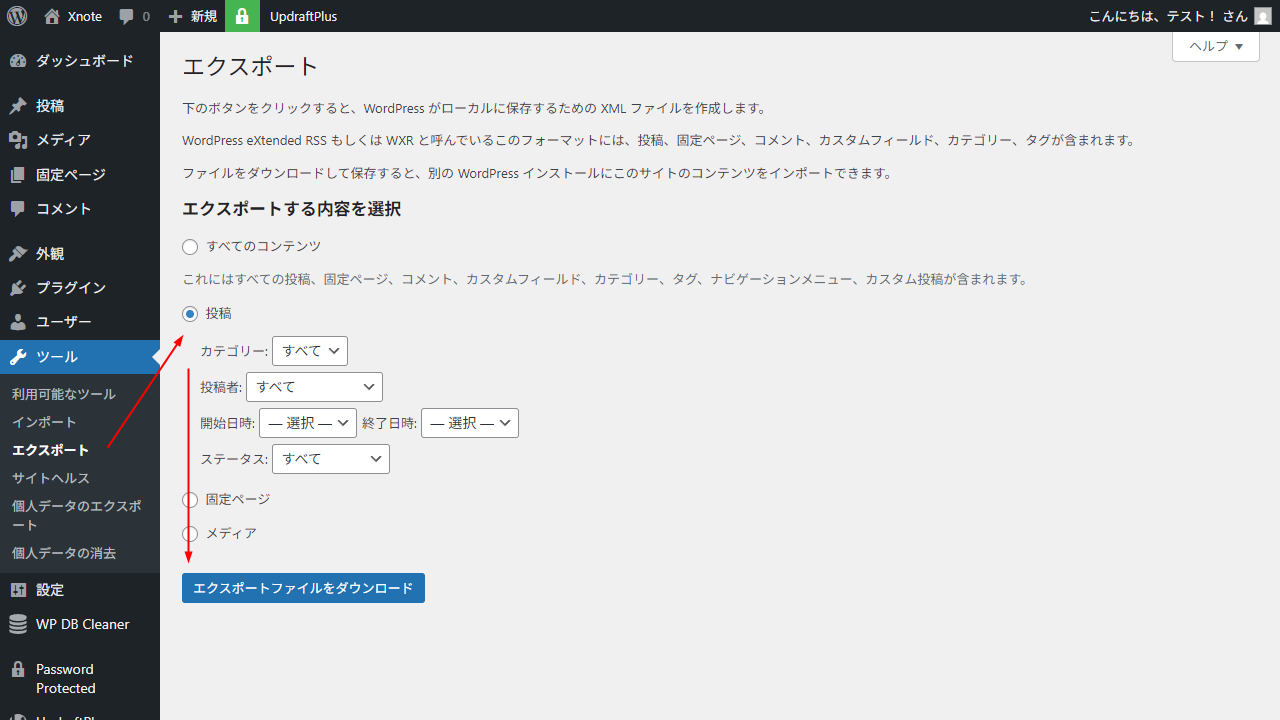The image size is (1280, 720).
Task: Open UpdraftPlus in admin bar
Action: coord(303,16)
